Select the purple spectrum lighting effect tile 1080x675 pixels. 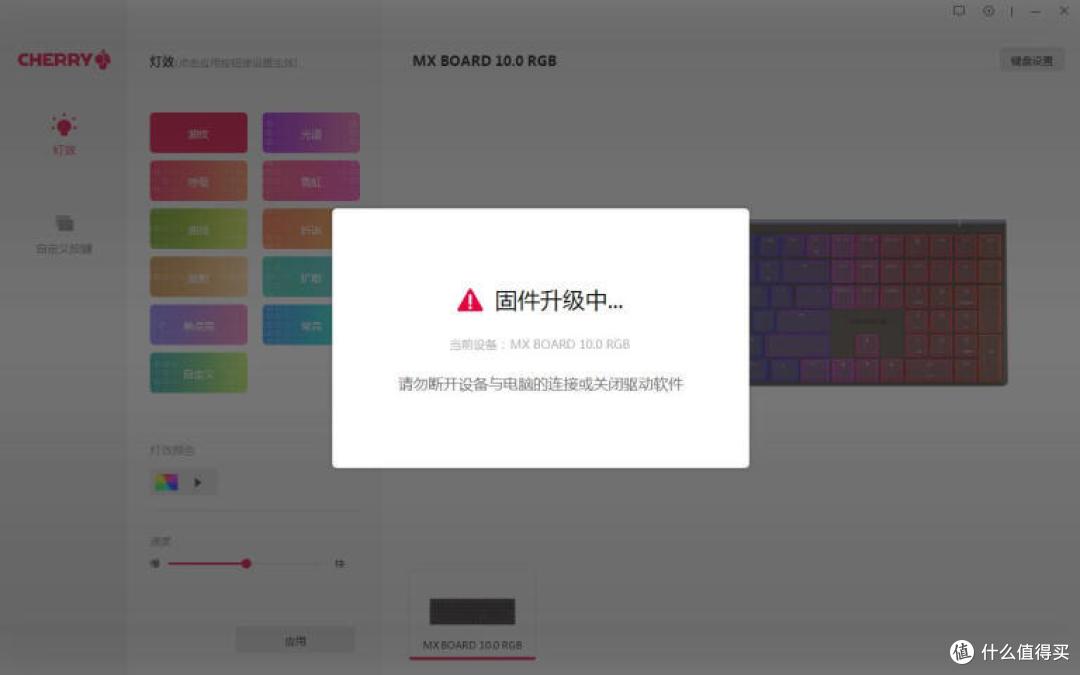coord(311,133)
